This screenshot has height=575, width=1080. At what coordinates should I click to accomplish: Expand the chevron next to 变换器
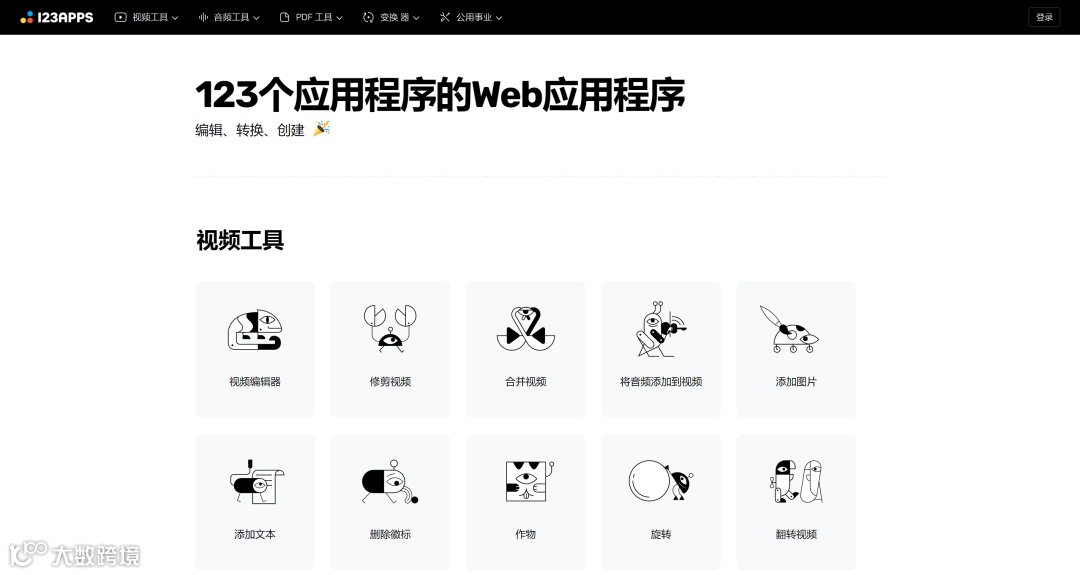pos(416,18)
